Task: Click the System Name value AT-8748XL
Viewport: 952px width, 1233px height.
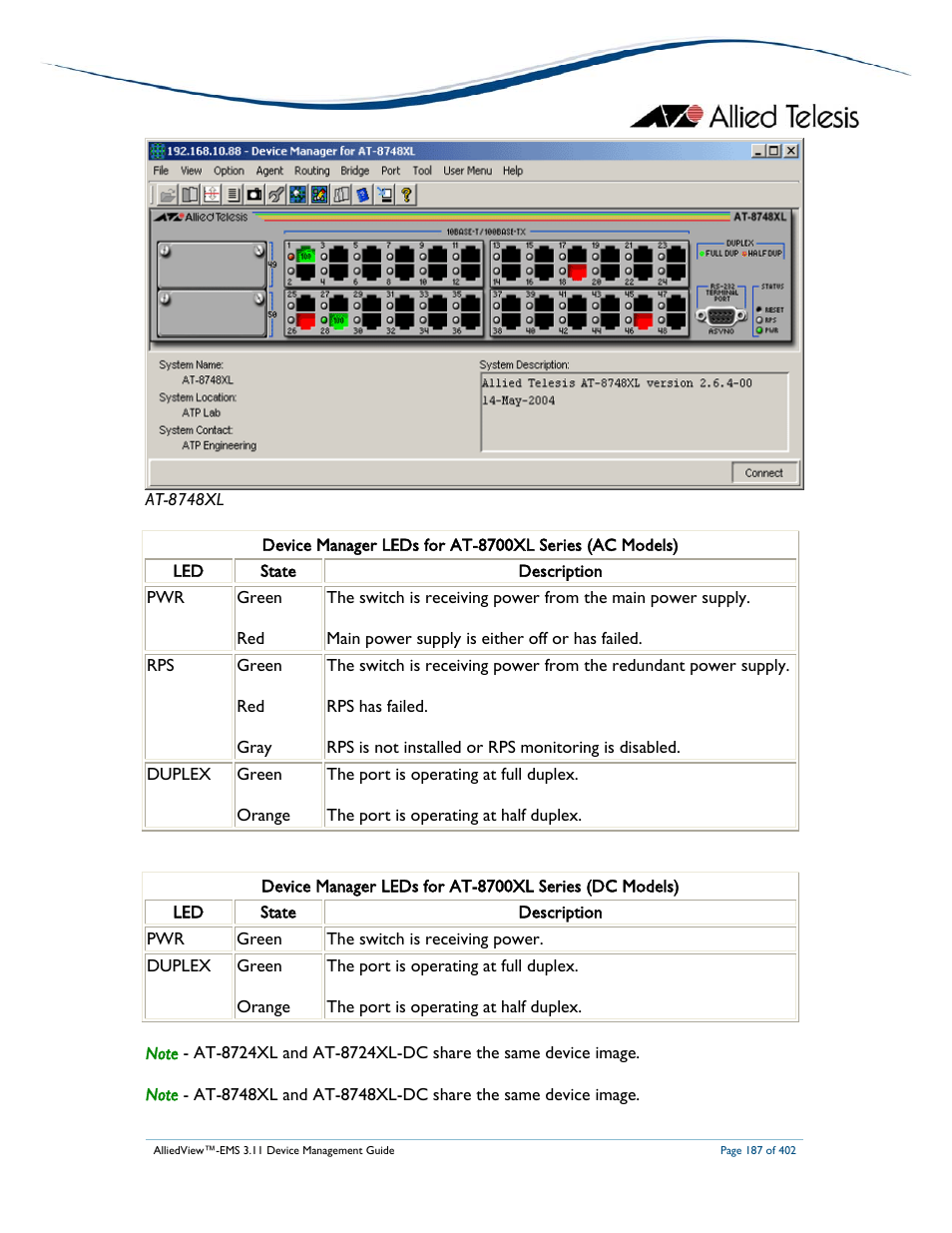Action: (208, 380)
